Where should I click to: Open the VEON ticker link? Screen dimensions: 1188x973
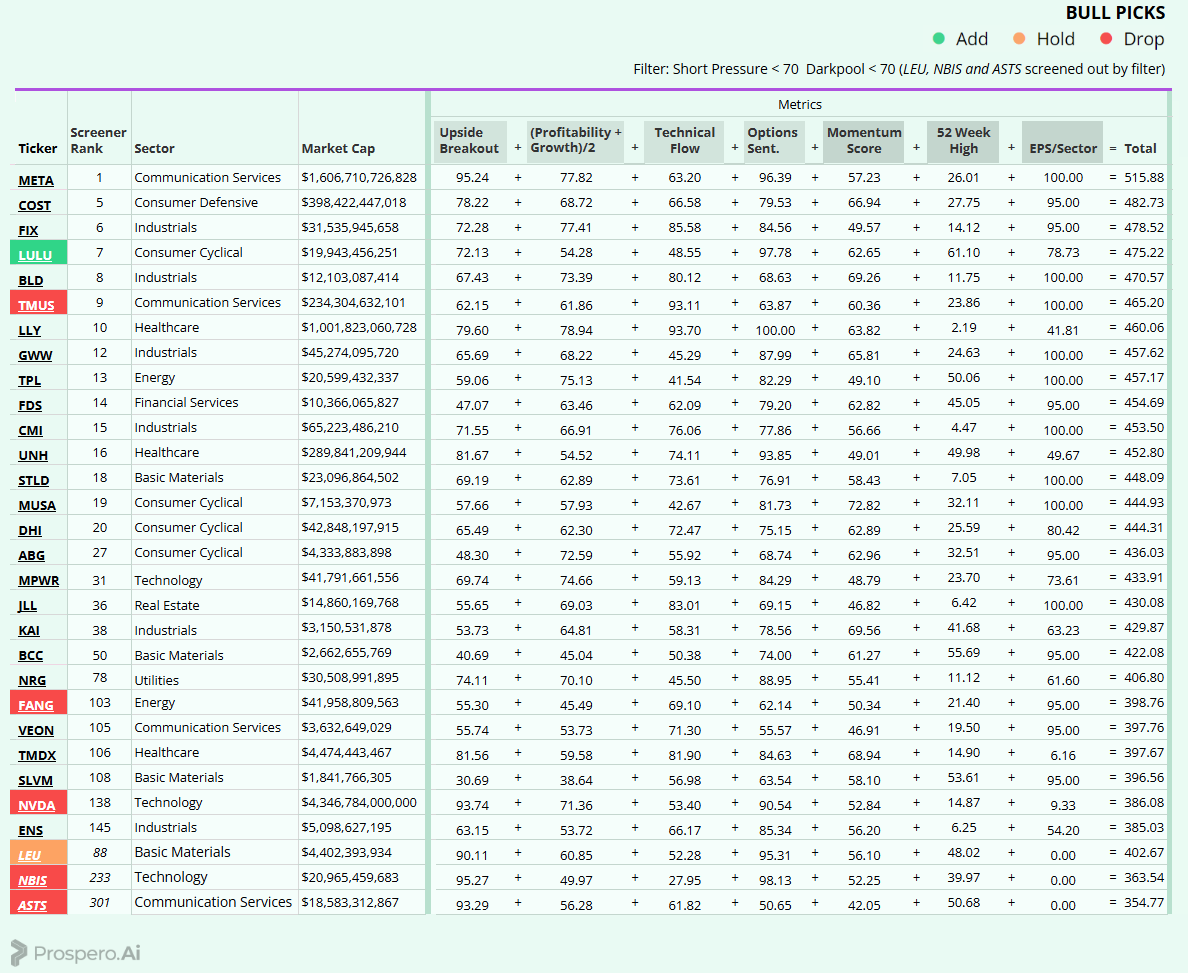click(36, 731)
